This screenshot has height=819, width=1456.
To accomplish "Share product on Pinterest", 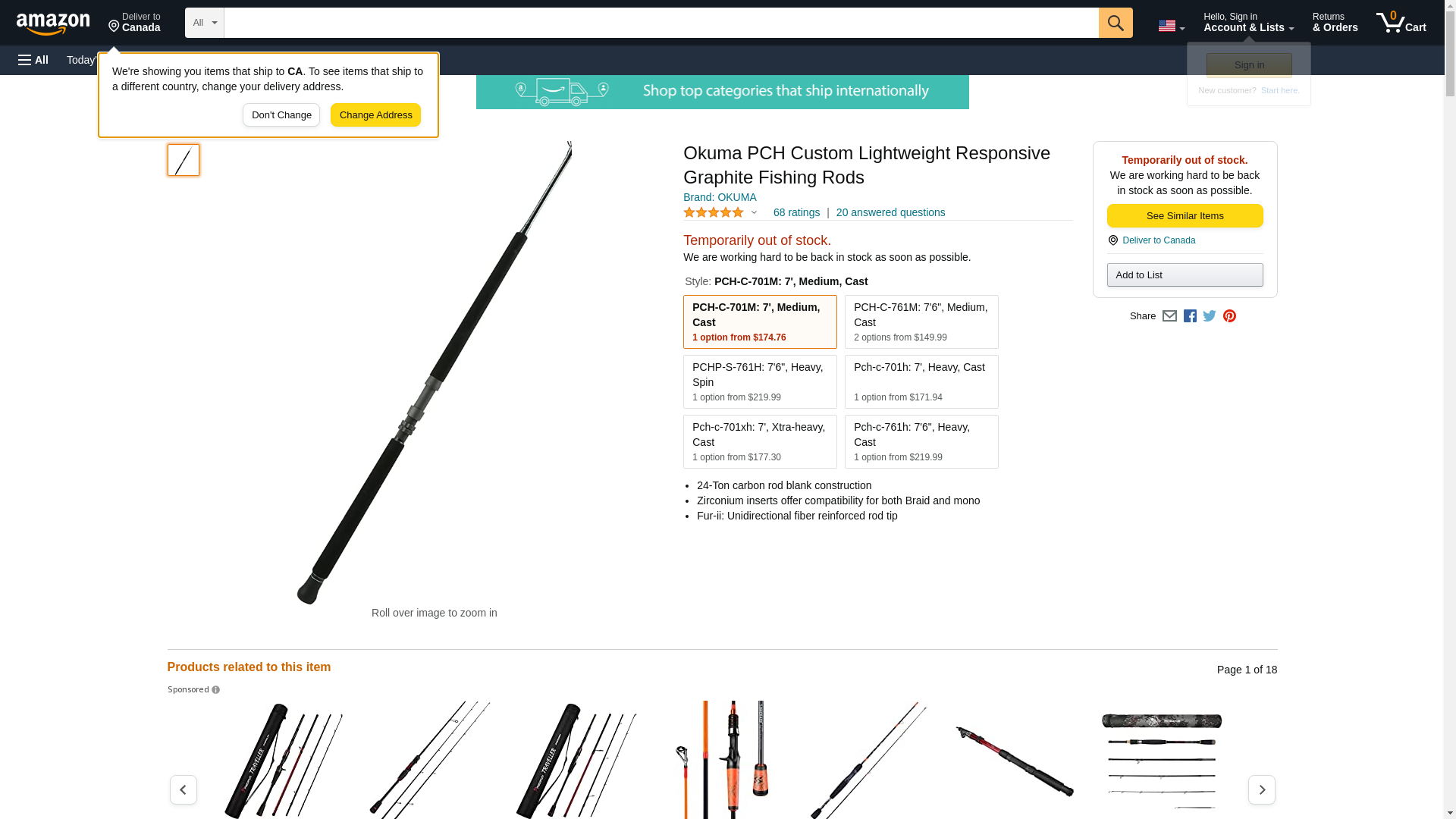I will coord(1229,316).
